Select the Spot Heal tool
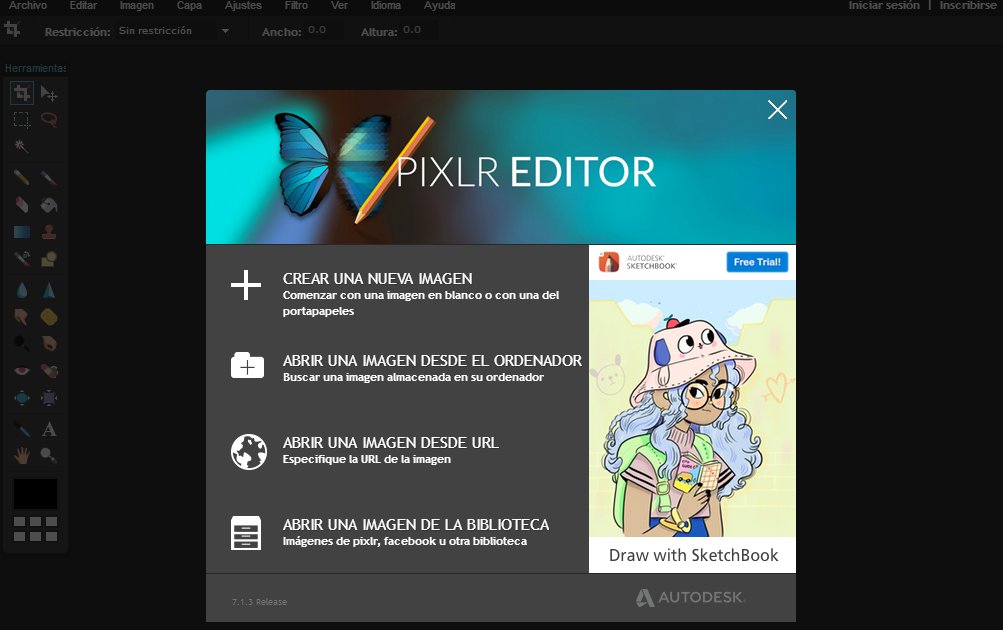This screenshot has height=630, width=1003. click(49, 370)
